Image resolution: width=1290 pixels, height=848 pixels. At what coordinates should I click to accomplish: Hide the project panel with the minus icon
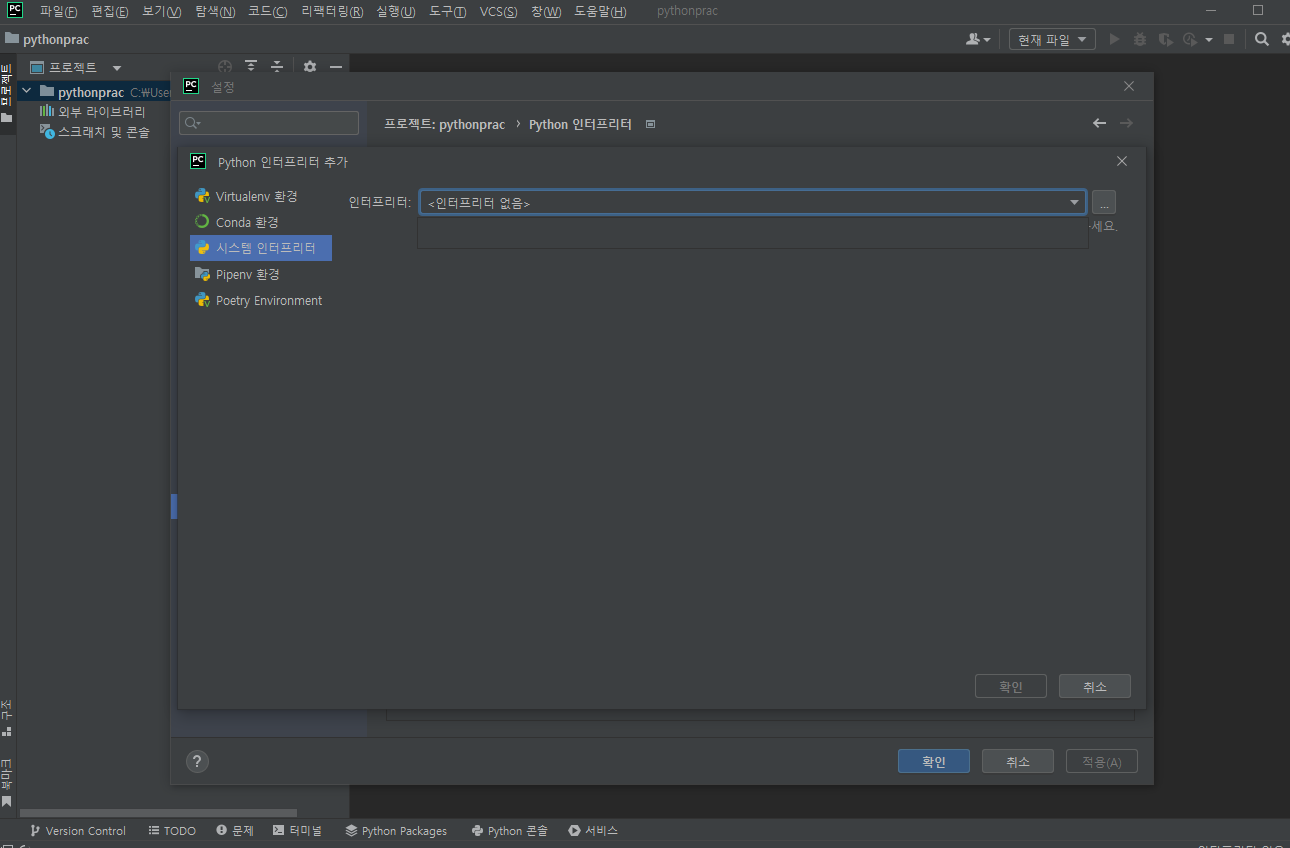pos(336,67)
